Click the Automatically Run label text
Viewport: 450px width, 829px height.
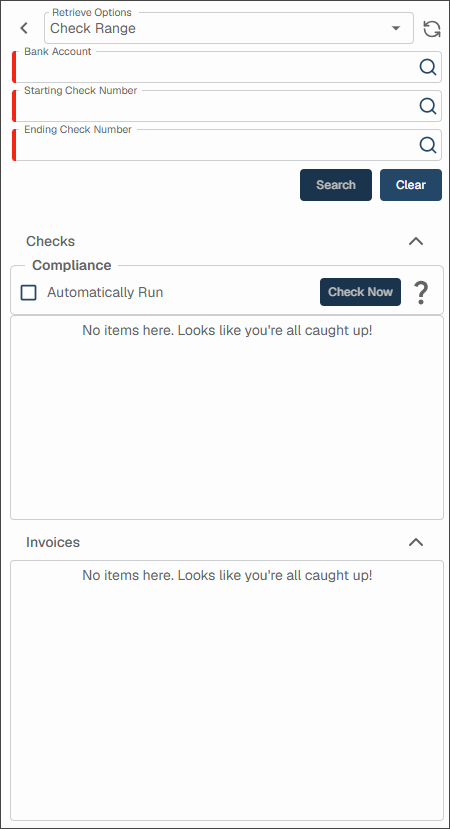[105, 292]
